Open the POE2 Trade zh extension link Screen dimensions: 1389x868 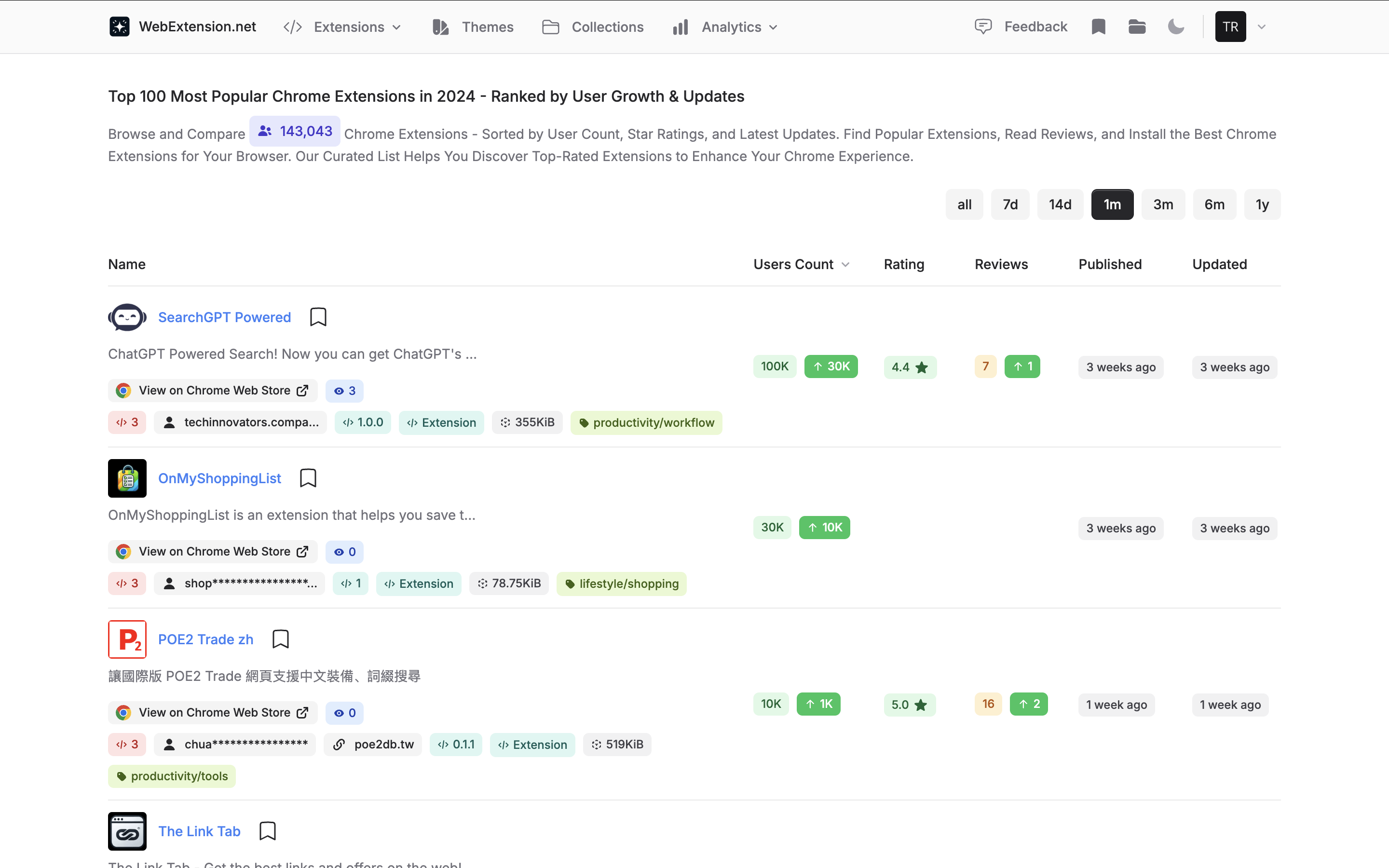pos(205,639)
